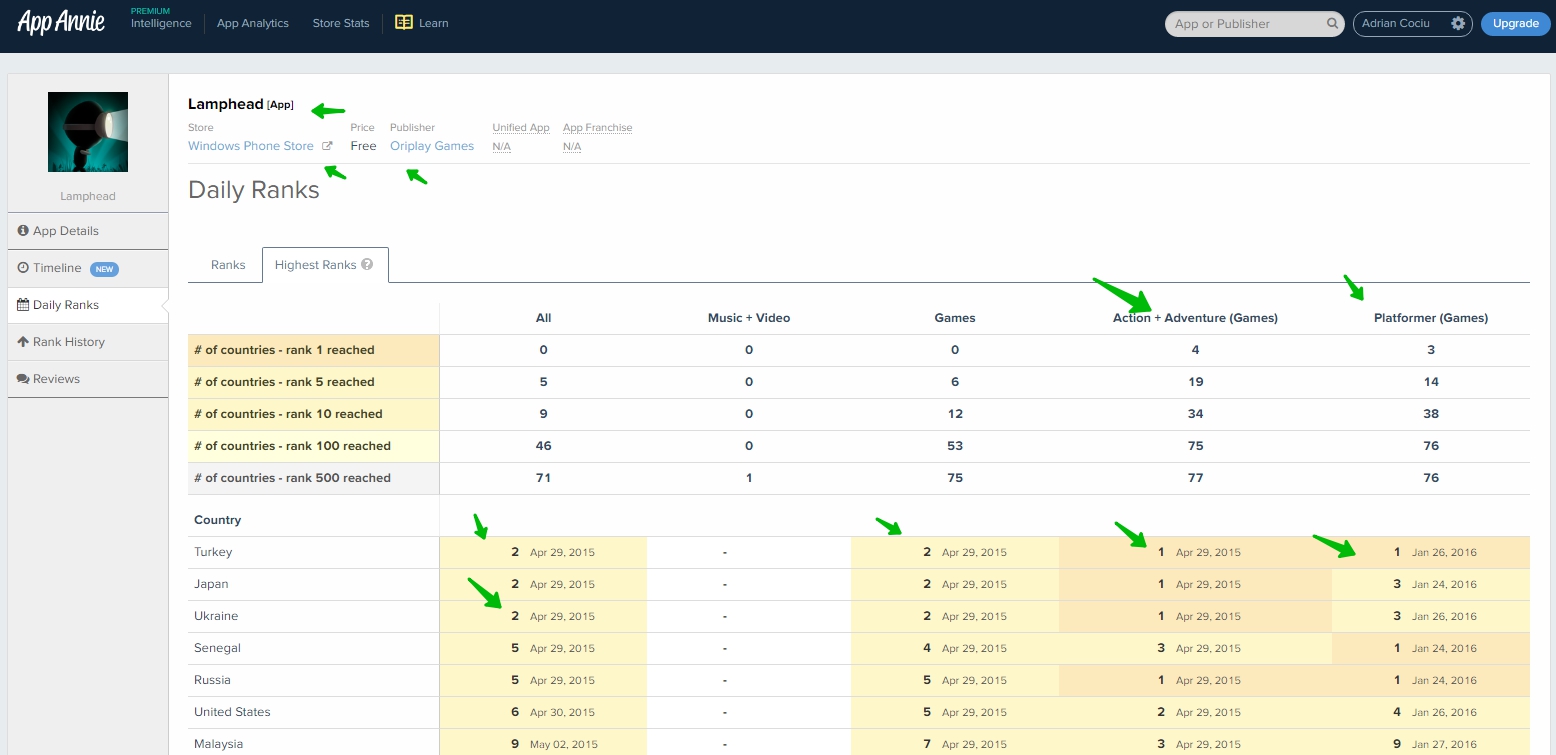Open the Store Stats menu
Viewport: 1556px width, 755px height.
(x=341, y=23)
